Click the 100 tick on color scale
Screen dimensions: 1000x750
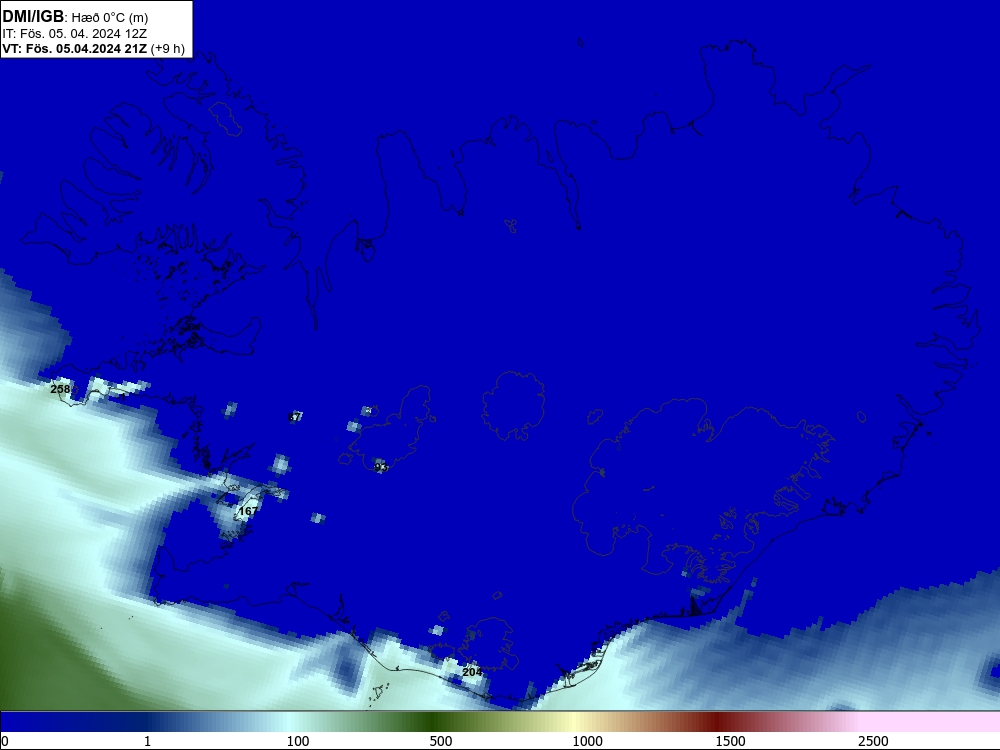[x=298, y=741]
